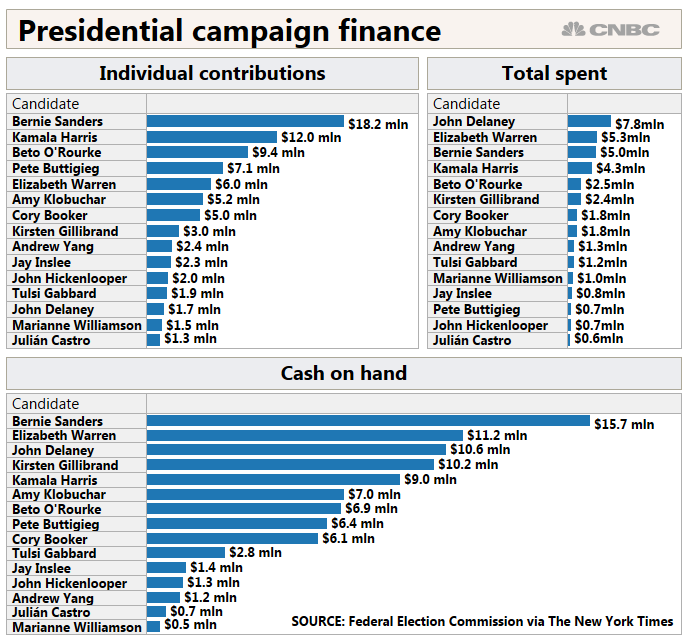Click Bernie Sanders' $15.7 mln cash bar
The width and height of the screenshot is (691, 641).
pos(368,421)
